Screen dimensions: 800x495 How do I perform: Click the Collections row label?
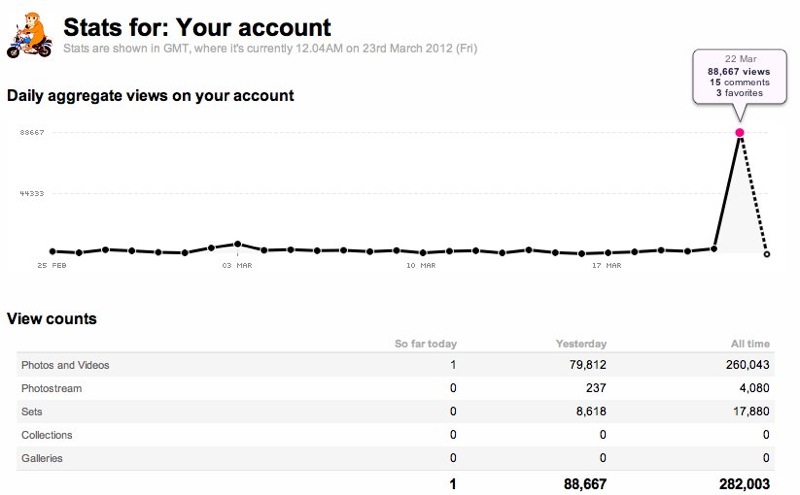pos(47,435)
